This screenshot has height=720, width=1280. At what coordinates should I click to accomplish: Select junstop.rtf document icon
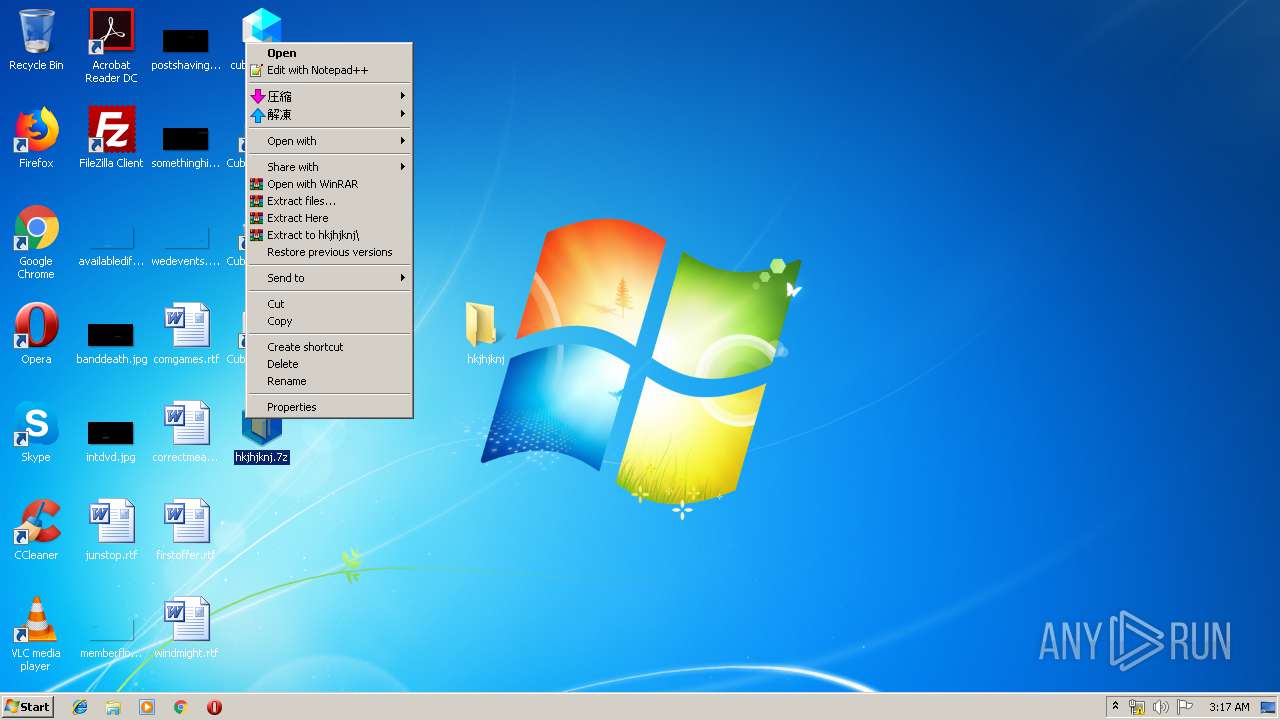coord(111,530)
